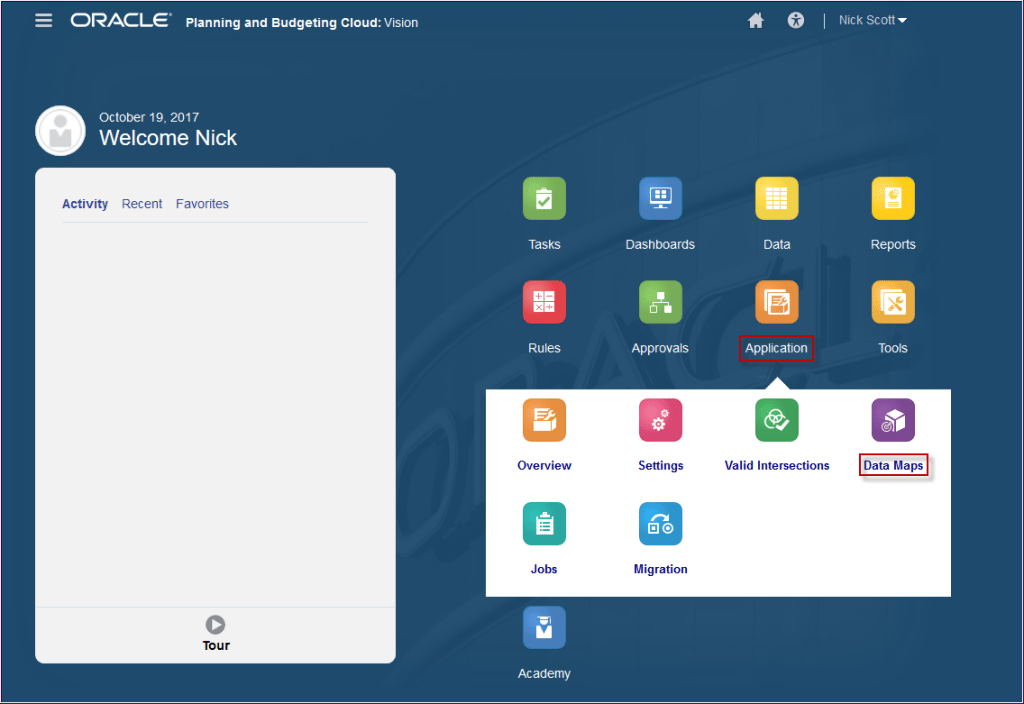Click the Academy label
The height and width of the screenshot is (704, 1024).
(x=544, y=673)
